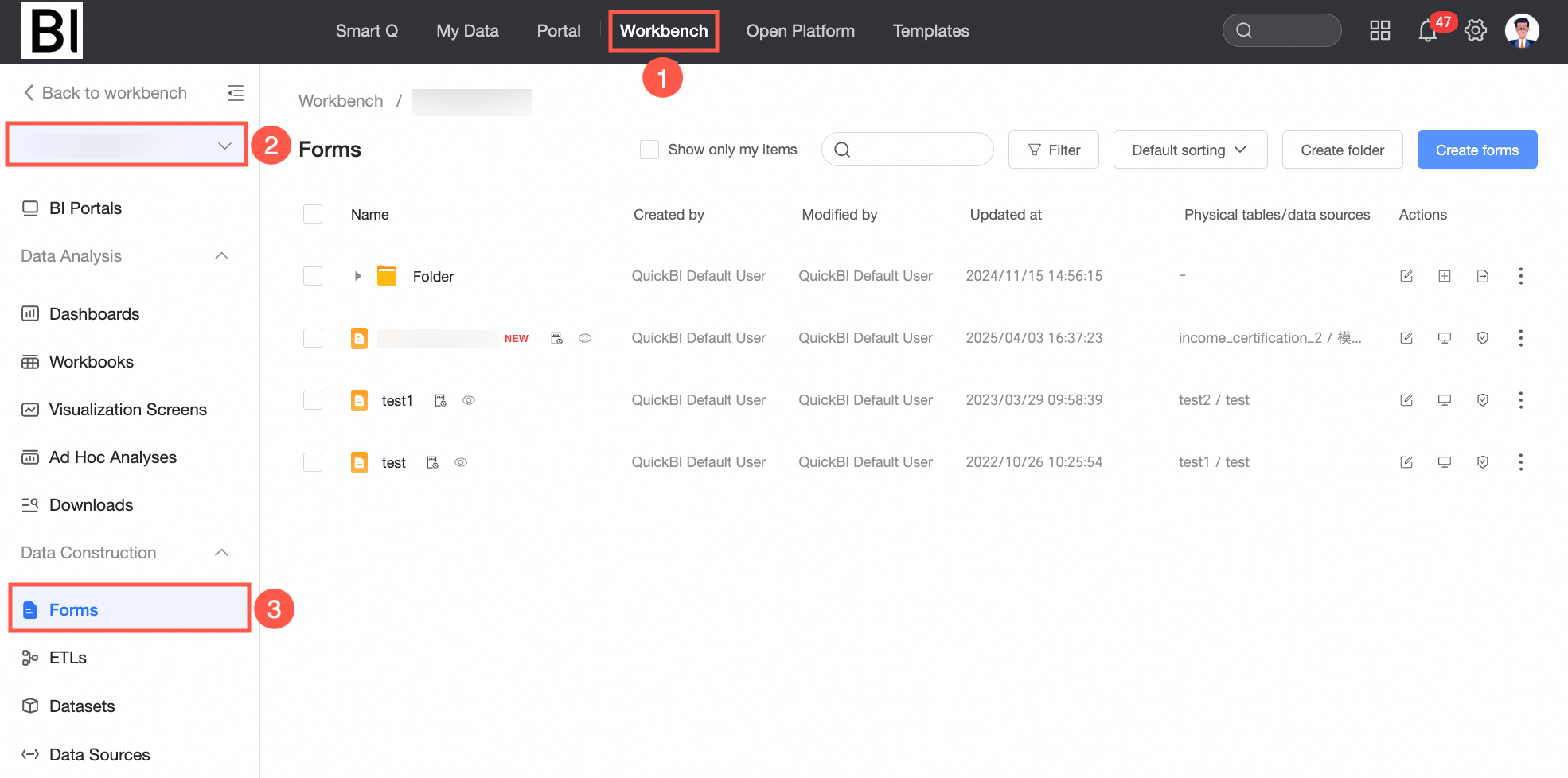Open the Templates tab

click(930, 31)
